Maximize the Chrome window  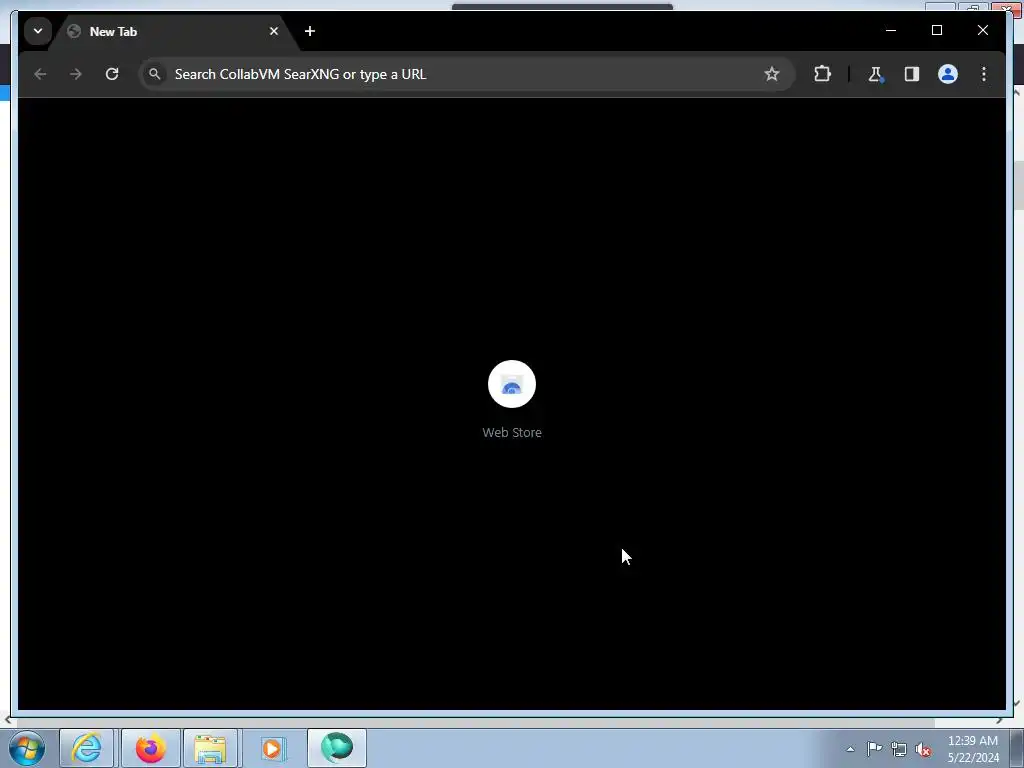point(936,30)
